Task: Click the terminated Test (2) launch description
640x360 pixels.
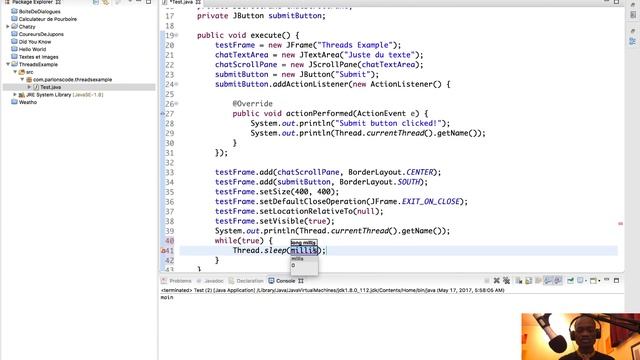Action: pos(333,290)
